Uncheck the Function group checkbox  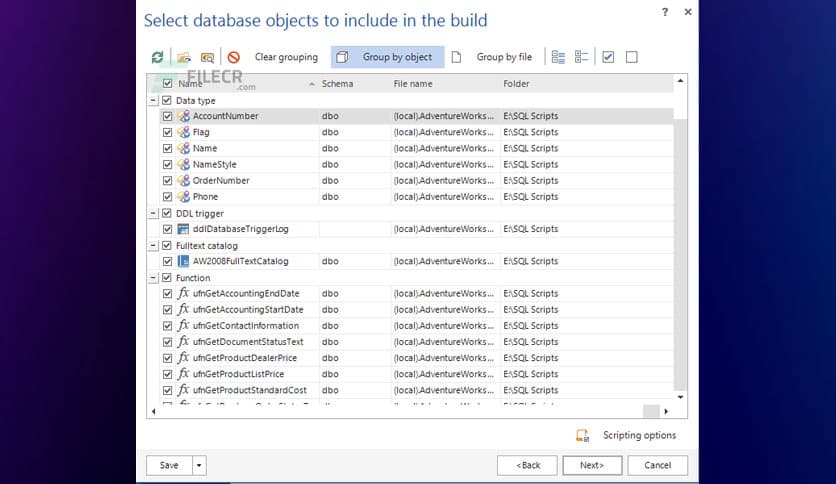click(x=166, y=278)
